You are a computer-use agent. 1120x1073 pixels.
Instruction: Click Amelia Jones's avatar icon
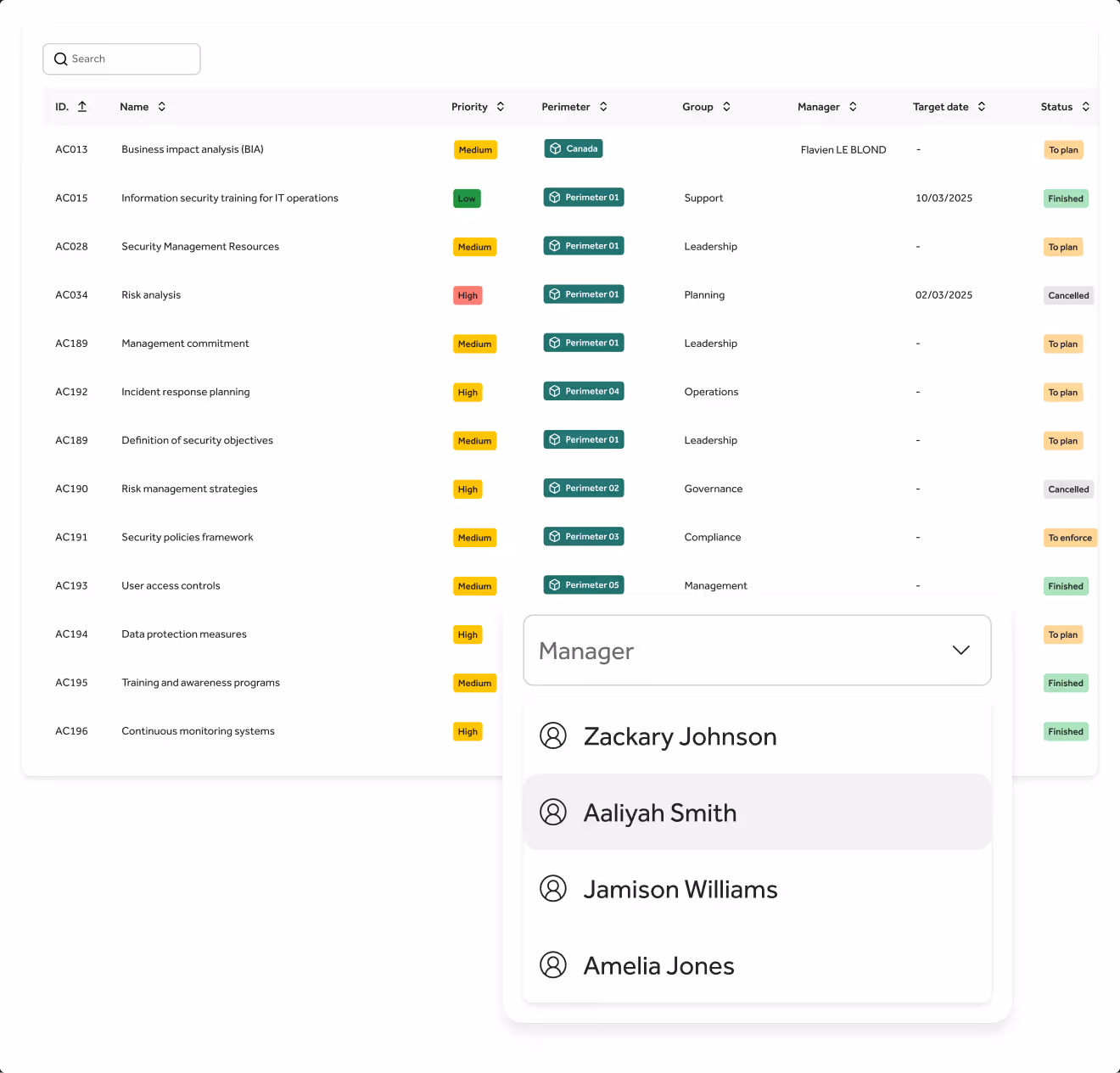553,965
